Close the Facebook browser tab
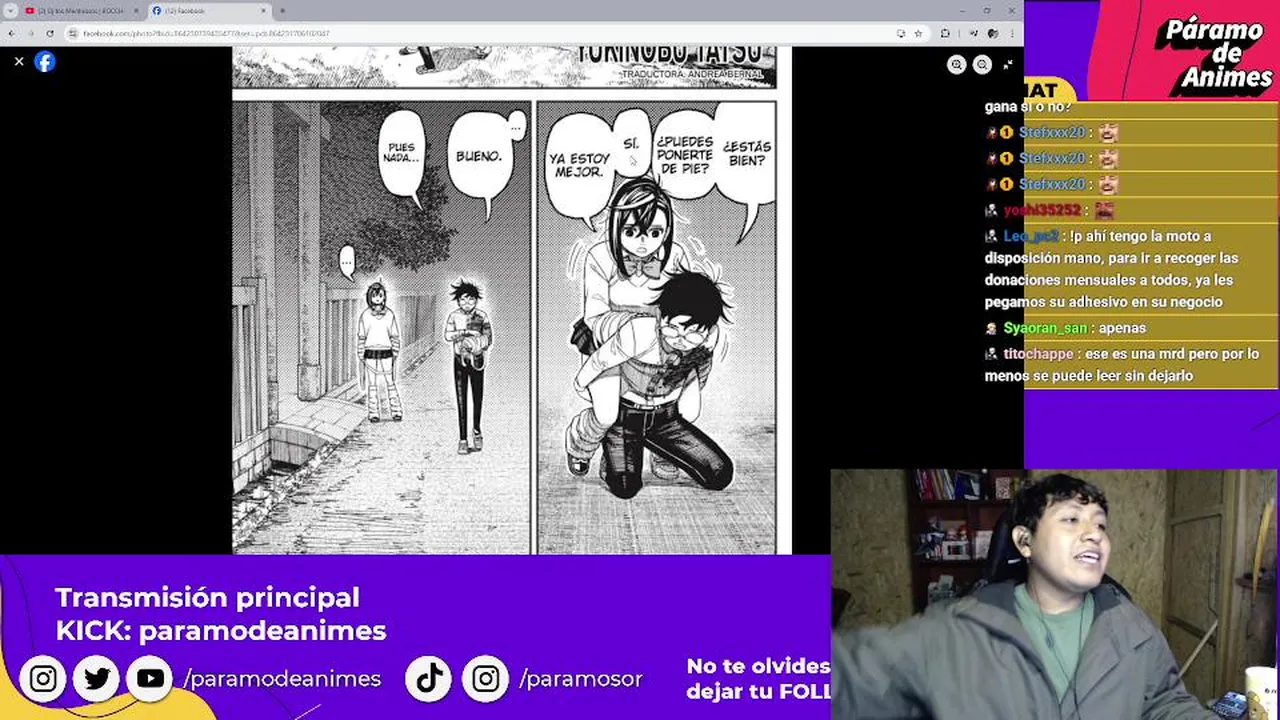The height and width of the screenshot is (720, 1280). pos(264,11)
